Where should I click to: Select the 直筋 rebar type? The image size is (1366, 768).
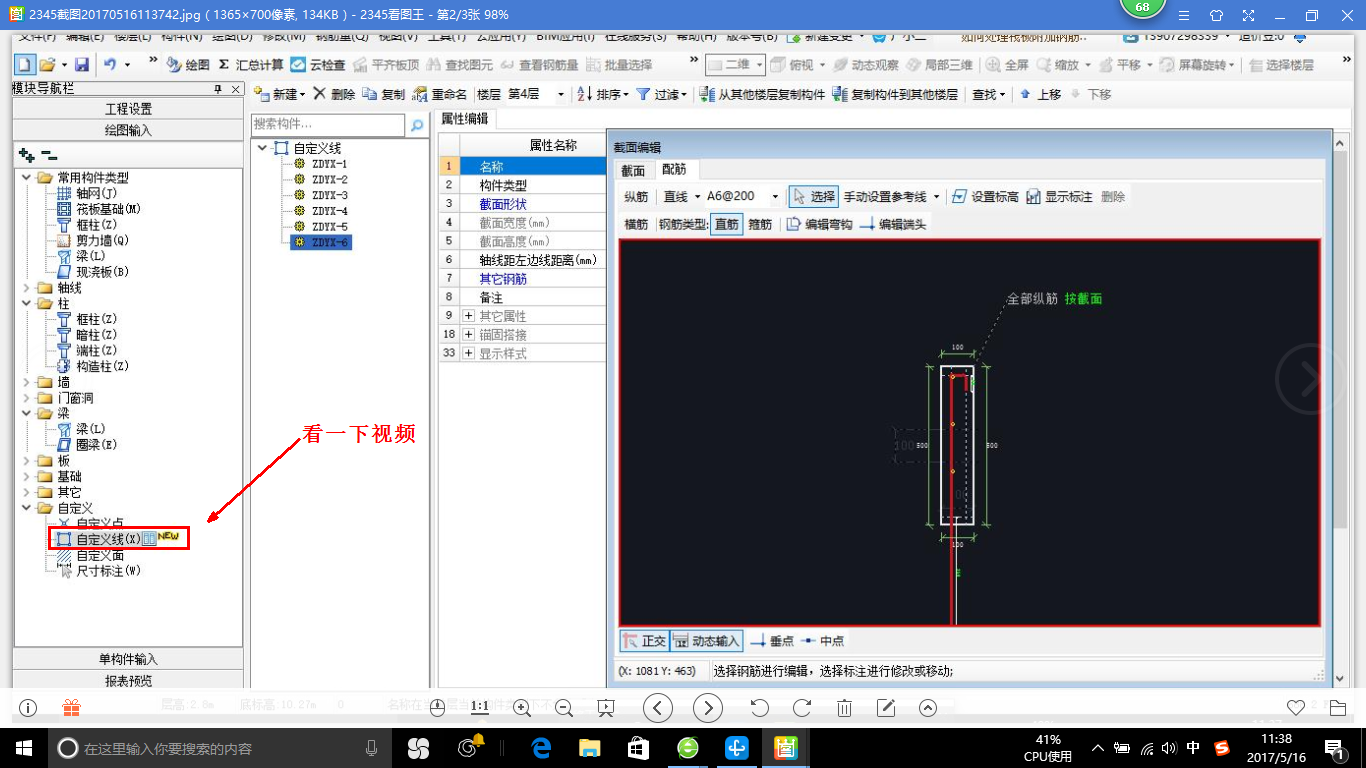pyautogui.click(x=726, y=224)
